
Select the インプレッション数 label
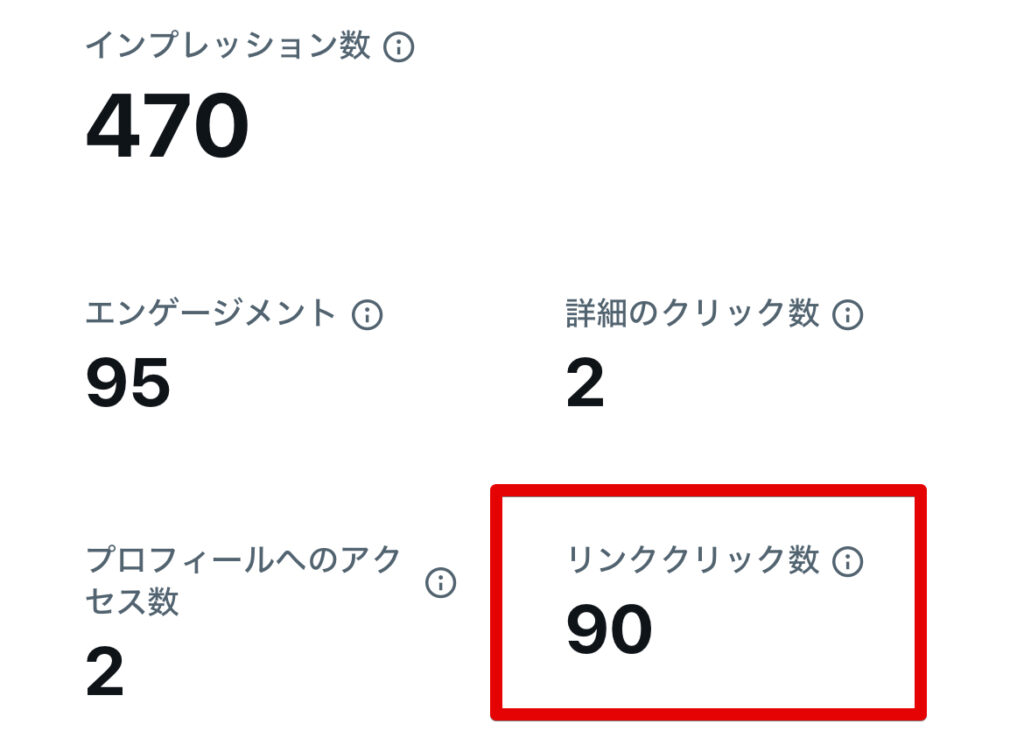click(228, 46)
